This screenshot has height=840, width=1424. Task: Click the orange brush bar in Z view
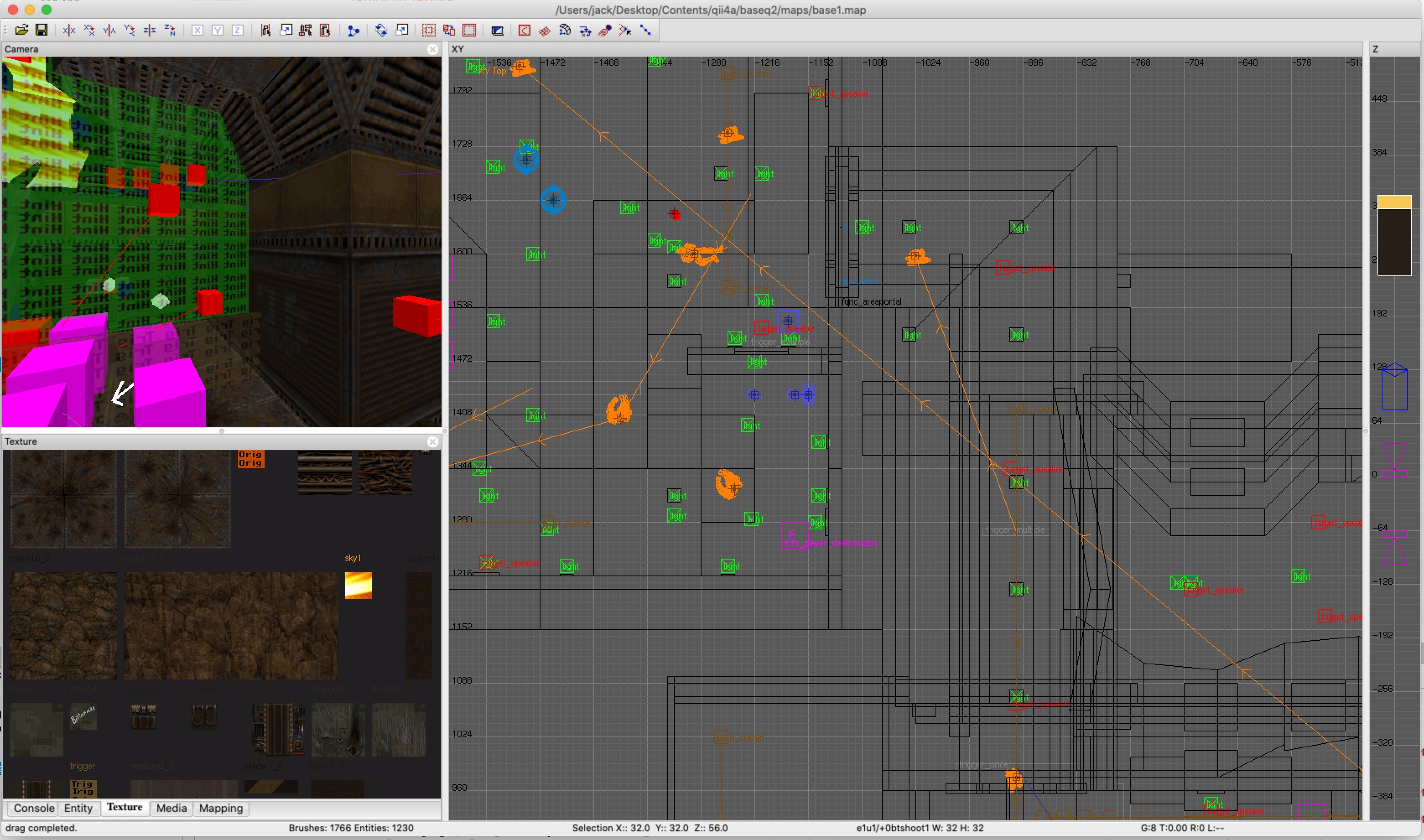tap(1394, 202)
